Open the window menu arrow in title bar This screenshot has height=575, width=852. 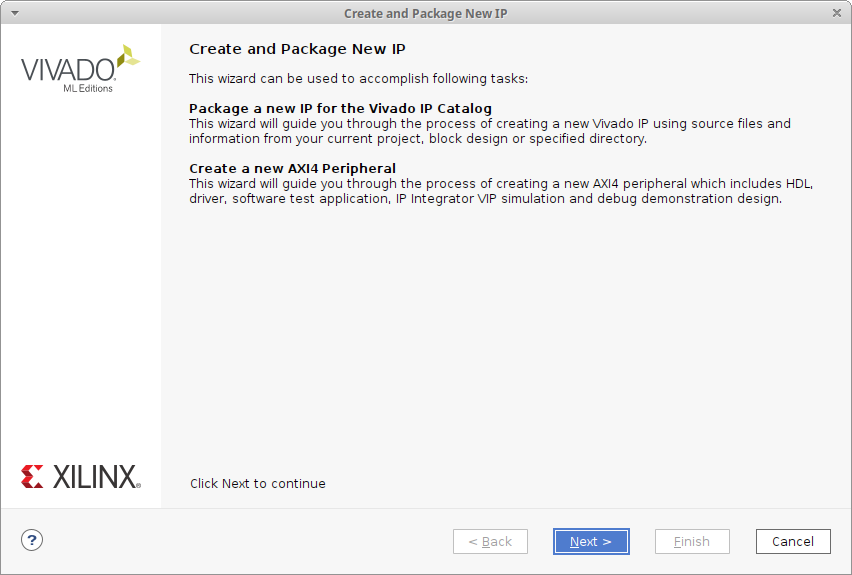click(13, 12)
